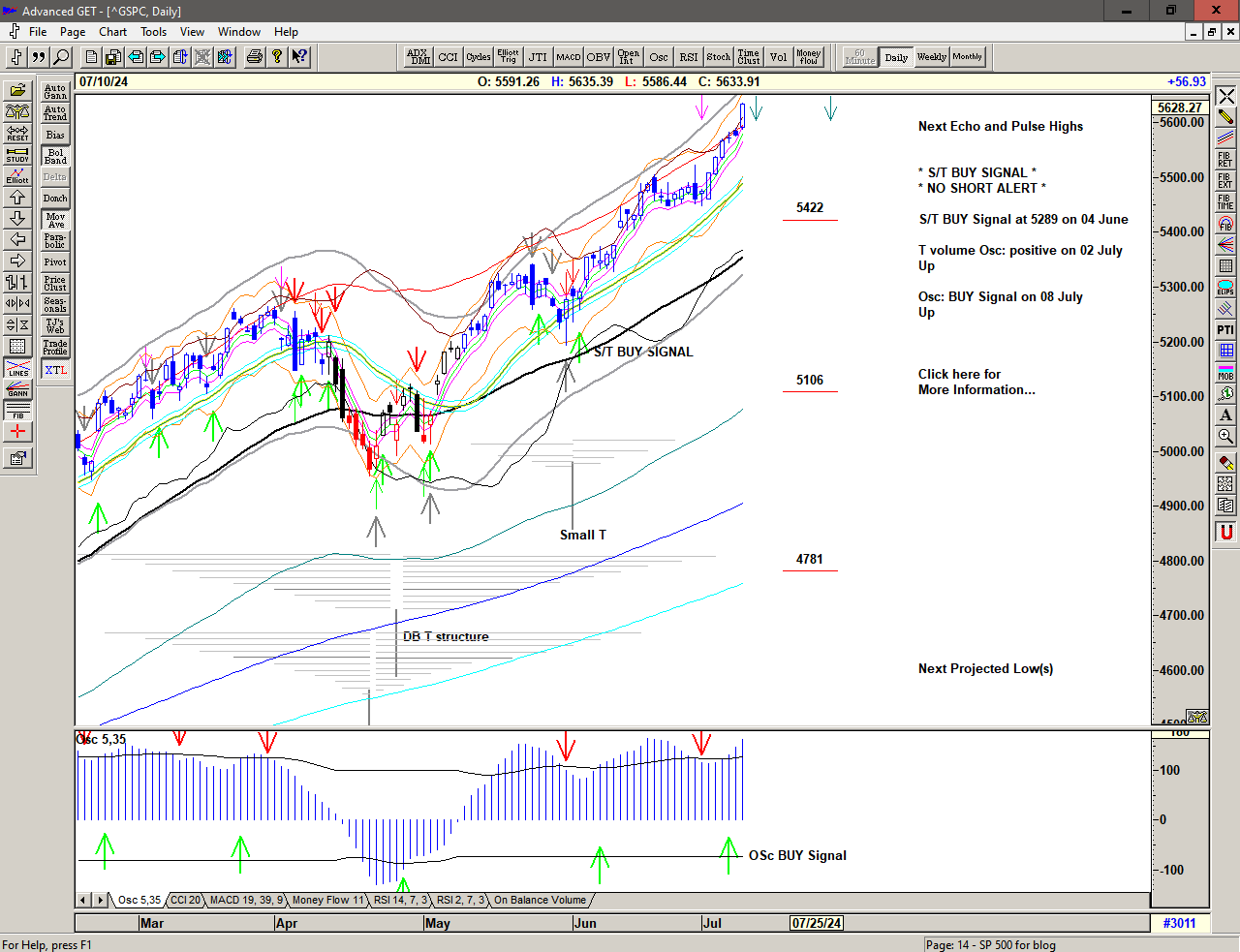The image size is (1240, 952).
Task: Click the Print icon in toolbar
Action: coord(254,57)
